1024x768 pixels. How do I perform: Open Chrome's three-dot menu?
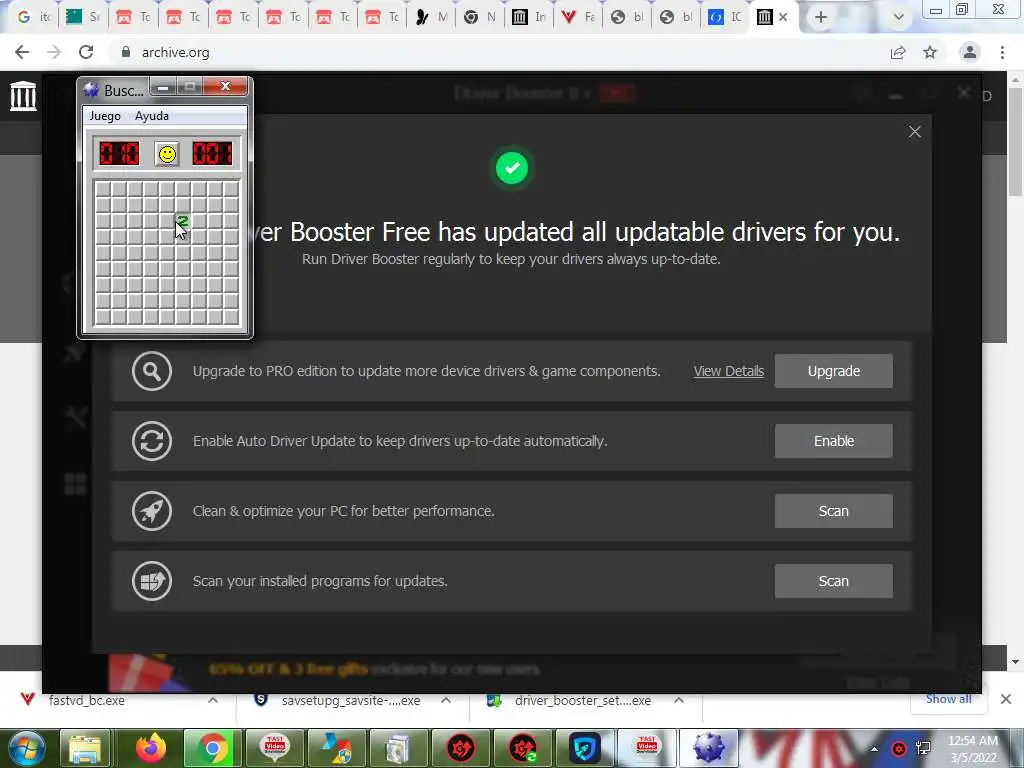[x=1002, y=52]
